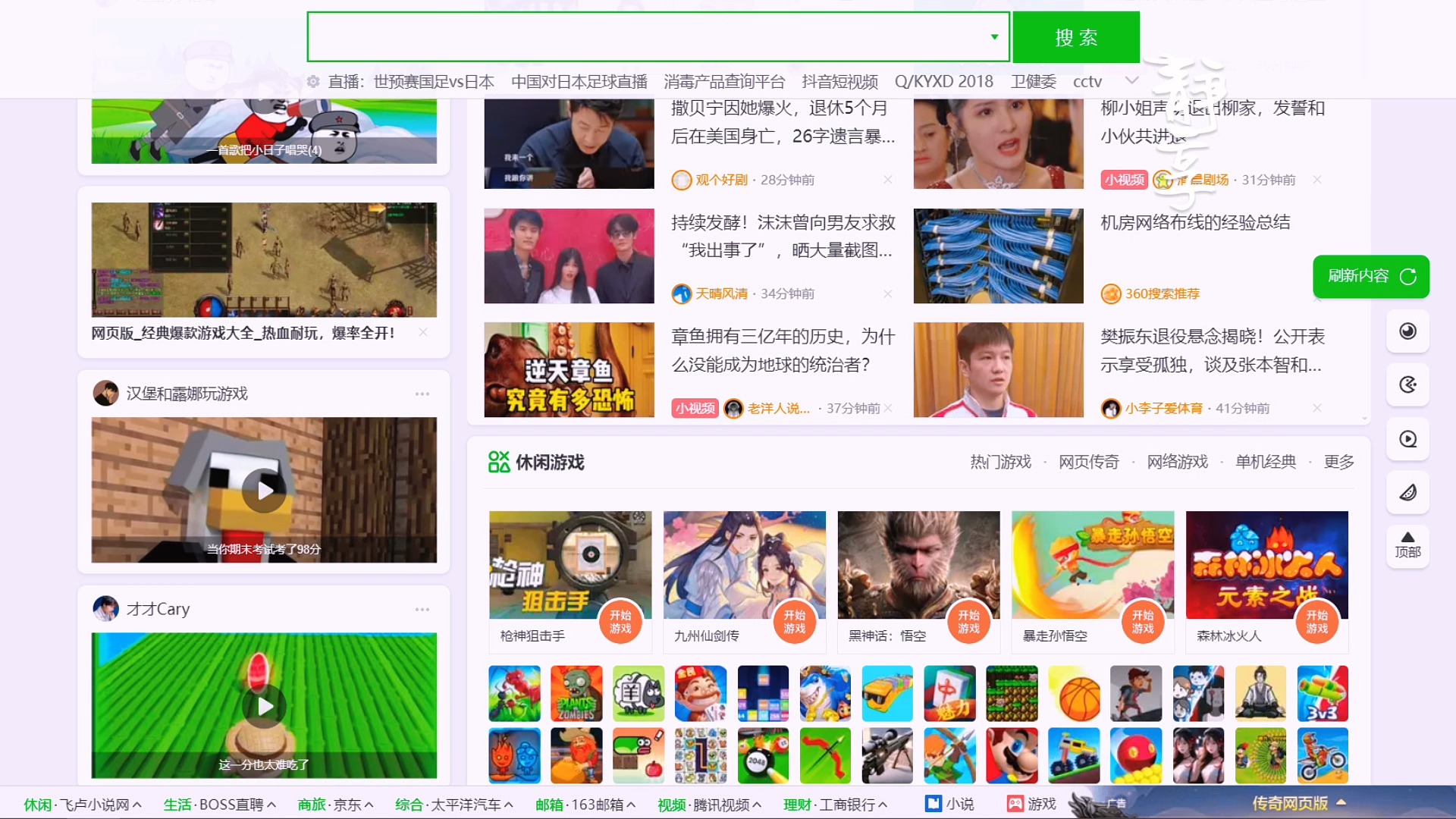
Task: Play the 当你期末考试考了98分 video
Action: (x=264, y=491)
